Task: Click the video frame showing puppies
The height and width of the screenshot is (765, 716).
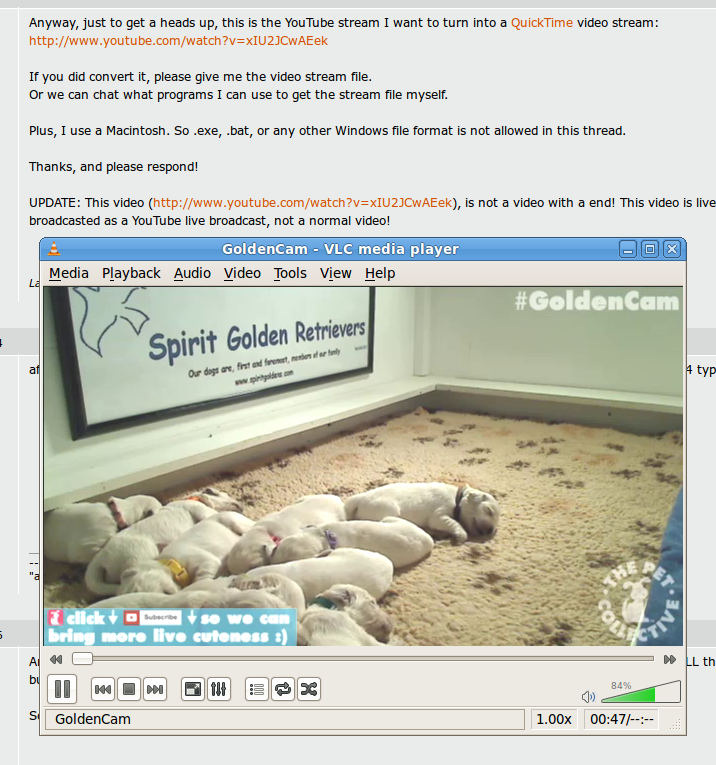Action: point(363,466)
